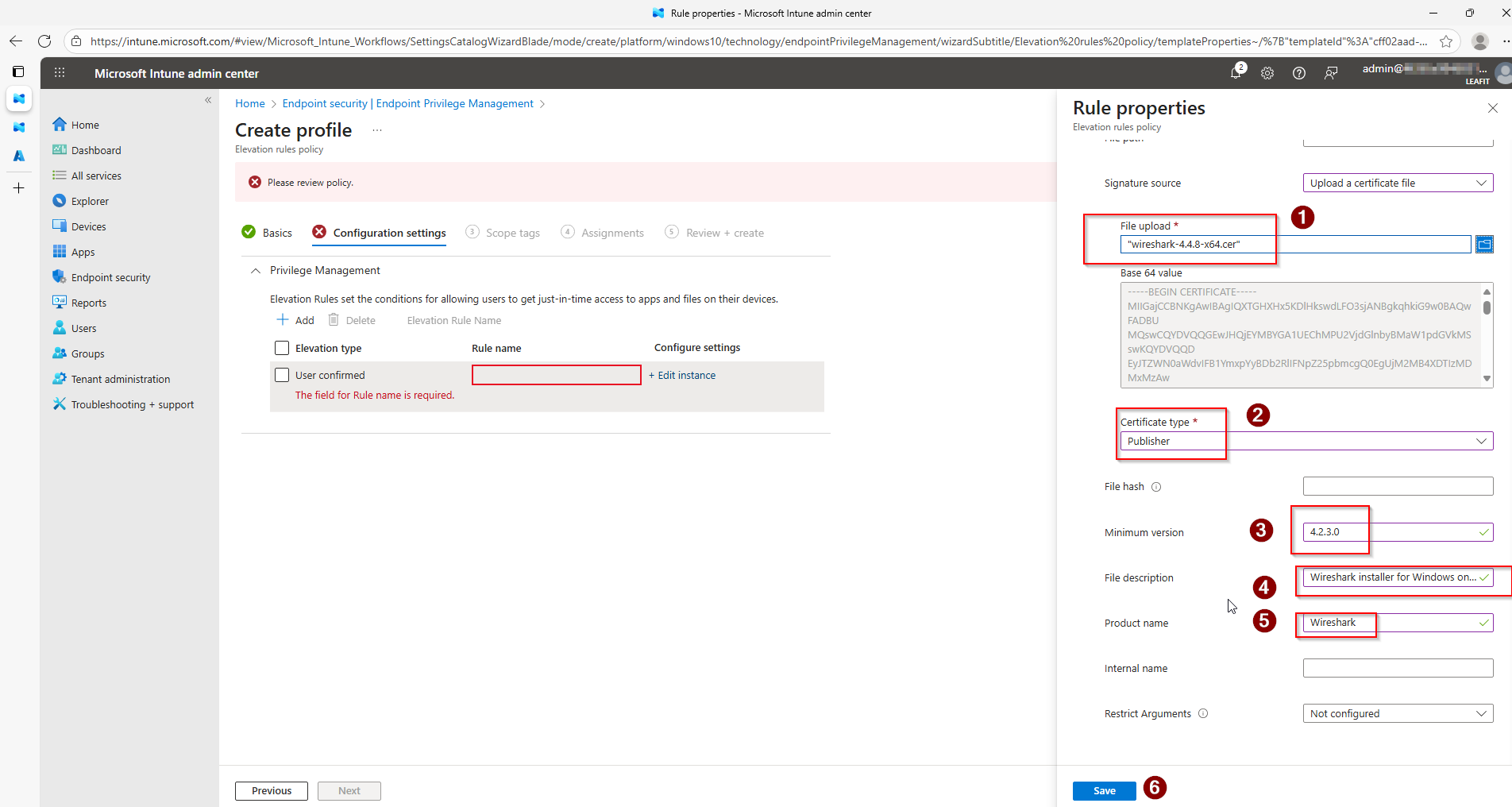Image resolution: width=1512 pixels, height=807 pixels.
Task: Click the Internal name field
Action: (x=1398, y=668)
